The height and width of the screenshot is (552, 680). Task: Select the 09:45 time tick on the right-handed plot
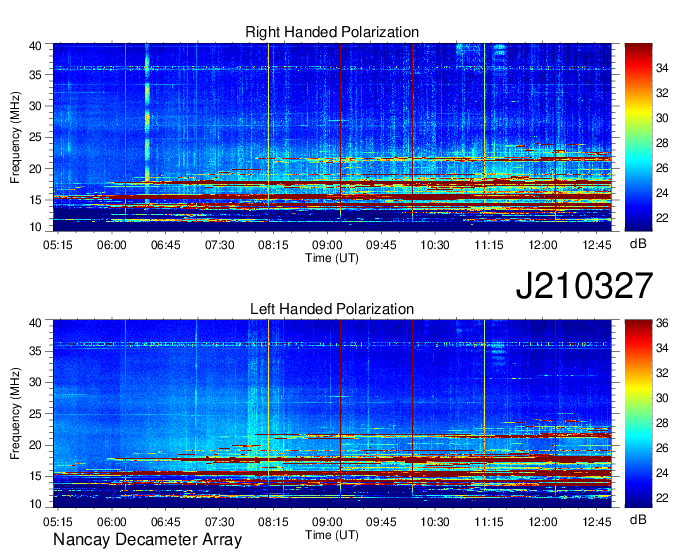click(x=381, y=245)
